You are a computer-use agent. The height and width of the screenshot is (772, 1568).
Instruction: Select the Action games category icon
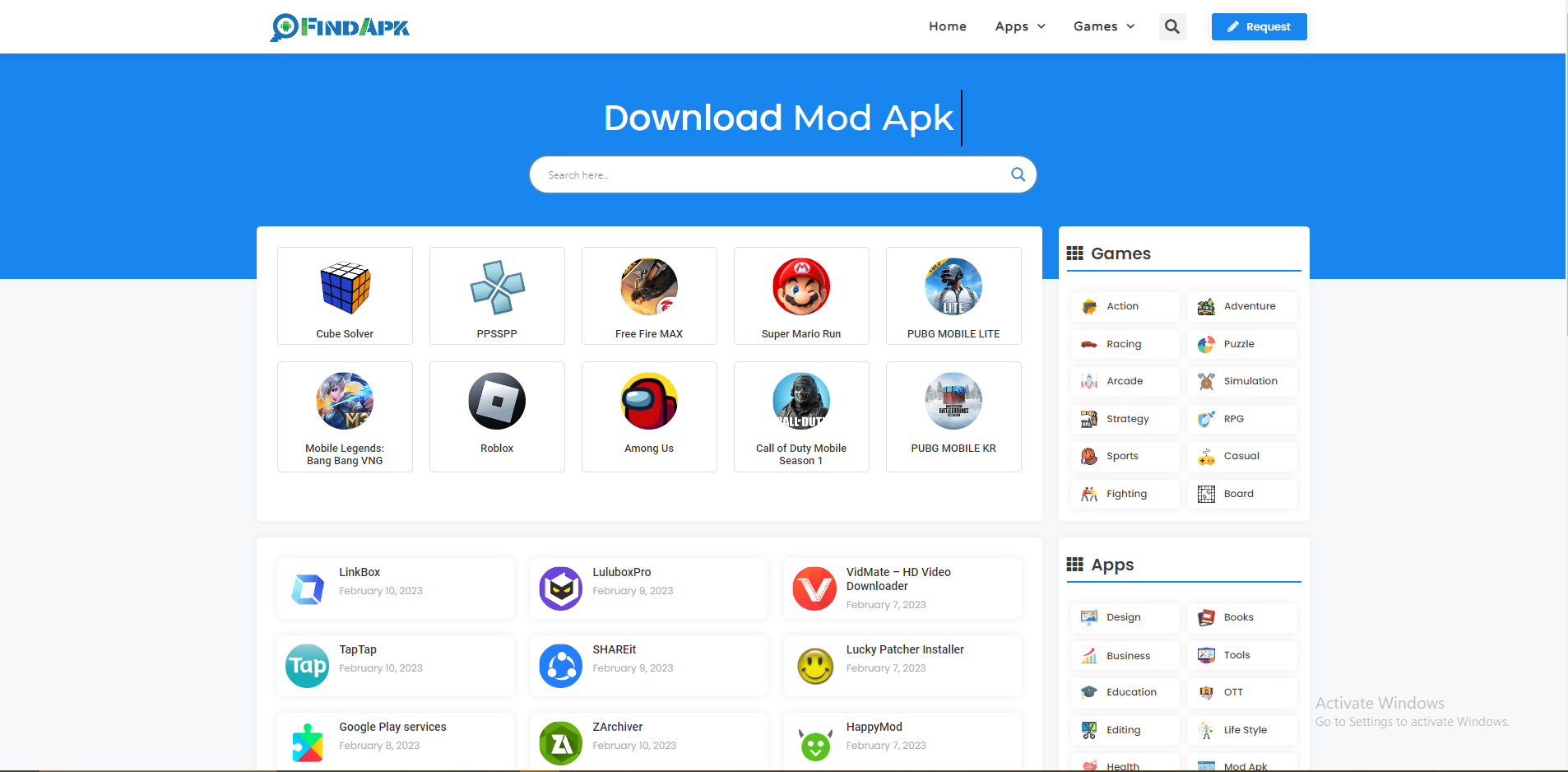pos(1089,306)
